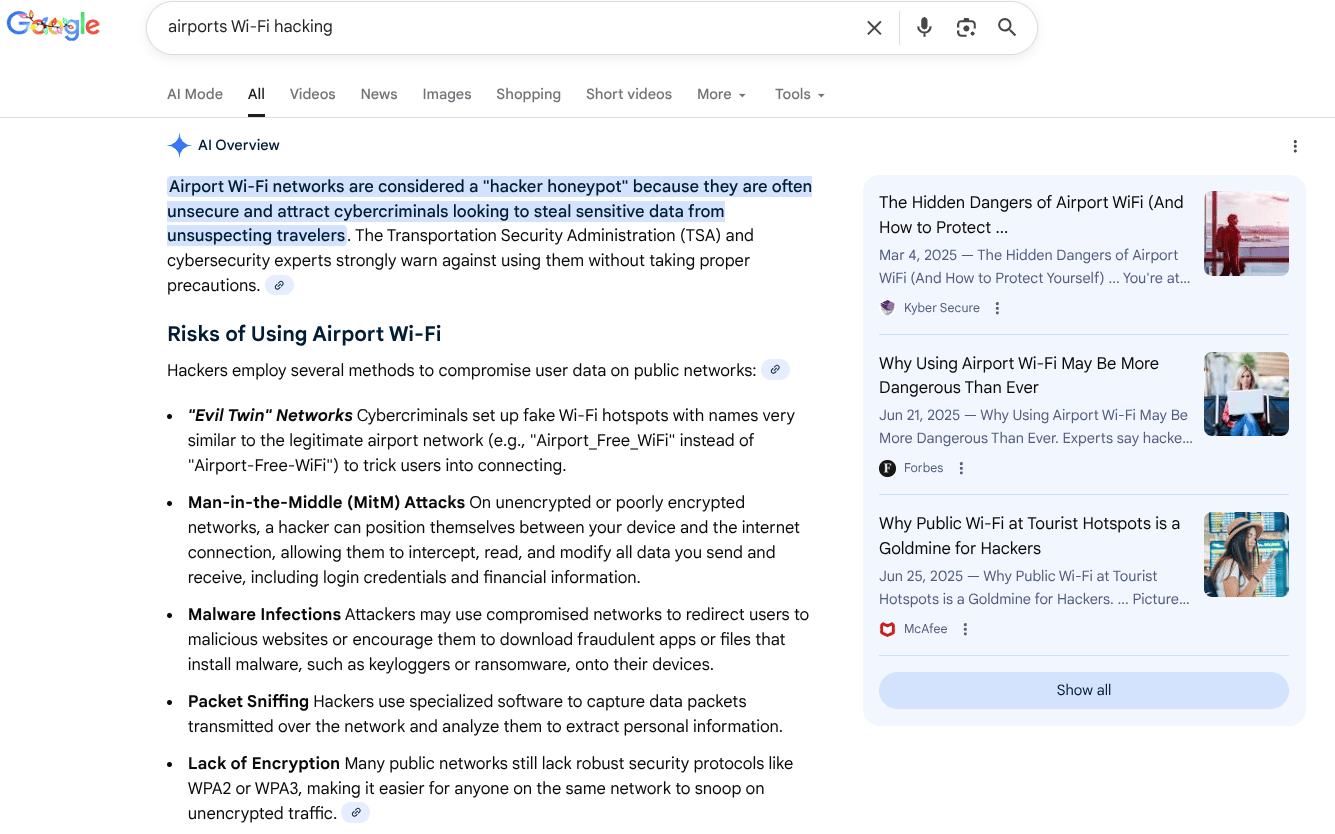Start voice search with the microphone icon
1335x834 pixels.
coord(924,28)
